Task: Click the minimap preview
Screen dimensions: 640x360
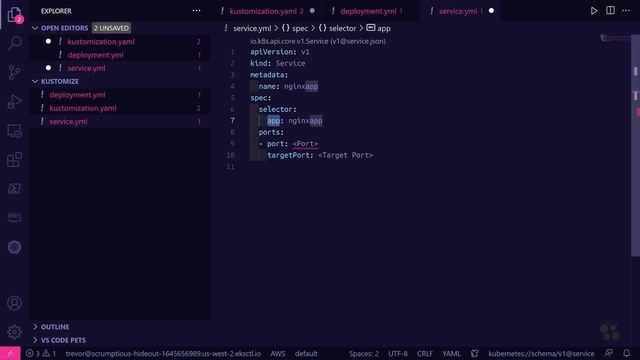Action: click(x=615, y=38)
